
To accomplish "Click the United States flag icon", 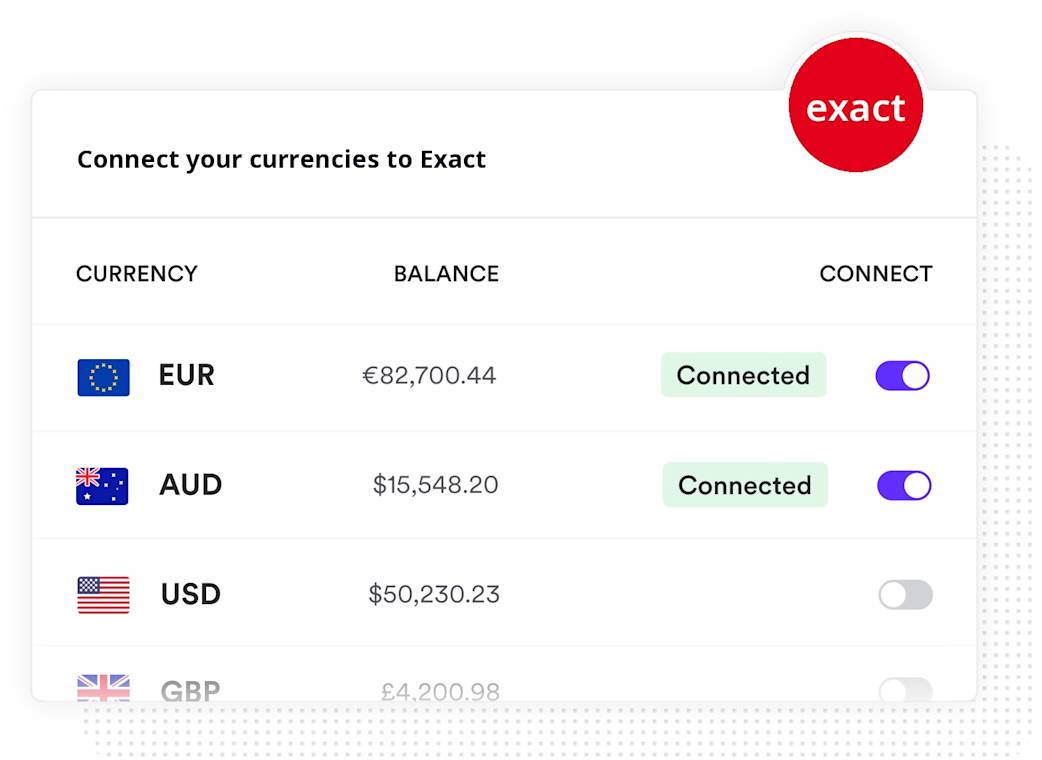I will pyautogui.click(x=104, y=595).
